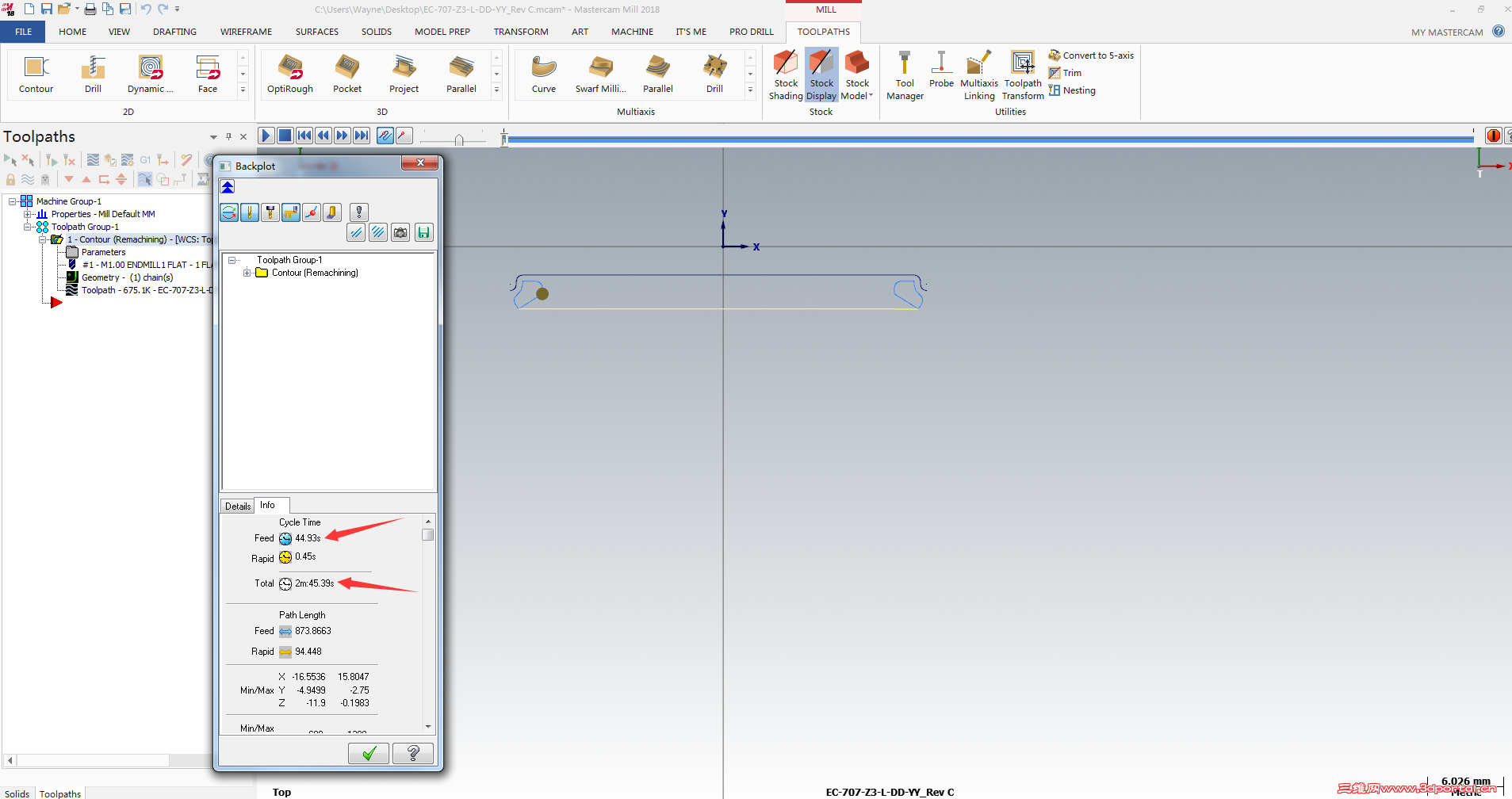The height and width of the screenshot is (799, 1512).
Task: Open the FILE menu
Action: click(23, 32)
